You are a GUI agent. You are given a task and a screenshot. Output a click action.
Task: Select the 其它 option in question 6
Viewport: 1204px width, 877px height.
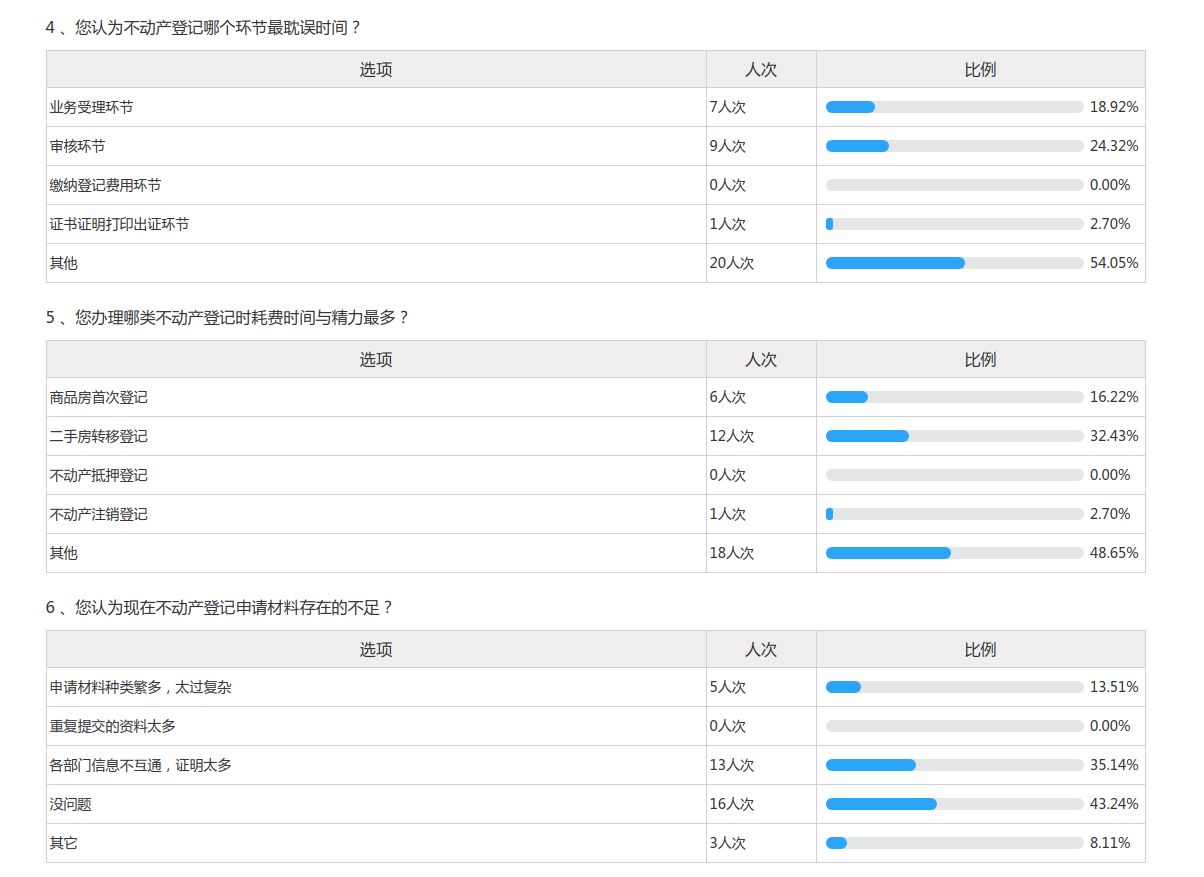pos(63,843)
